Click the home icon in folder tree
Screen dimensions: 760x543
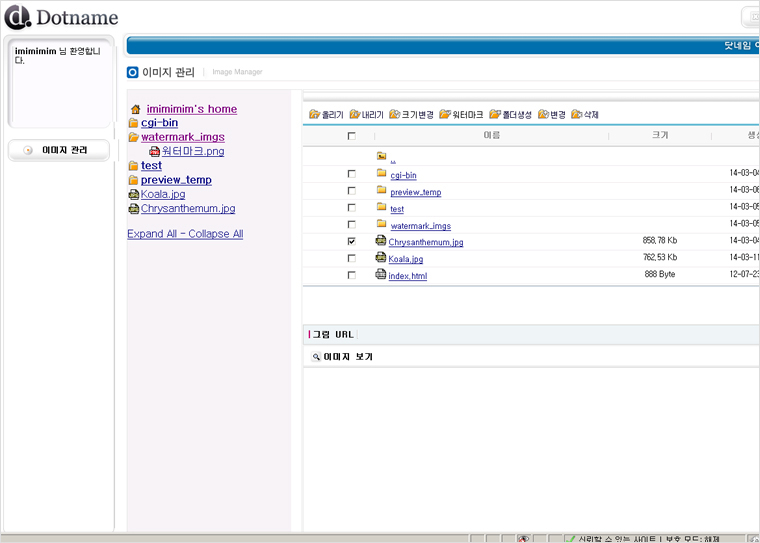pyautogui.click(x=135, y=109)
